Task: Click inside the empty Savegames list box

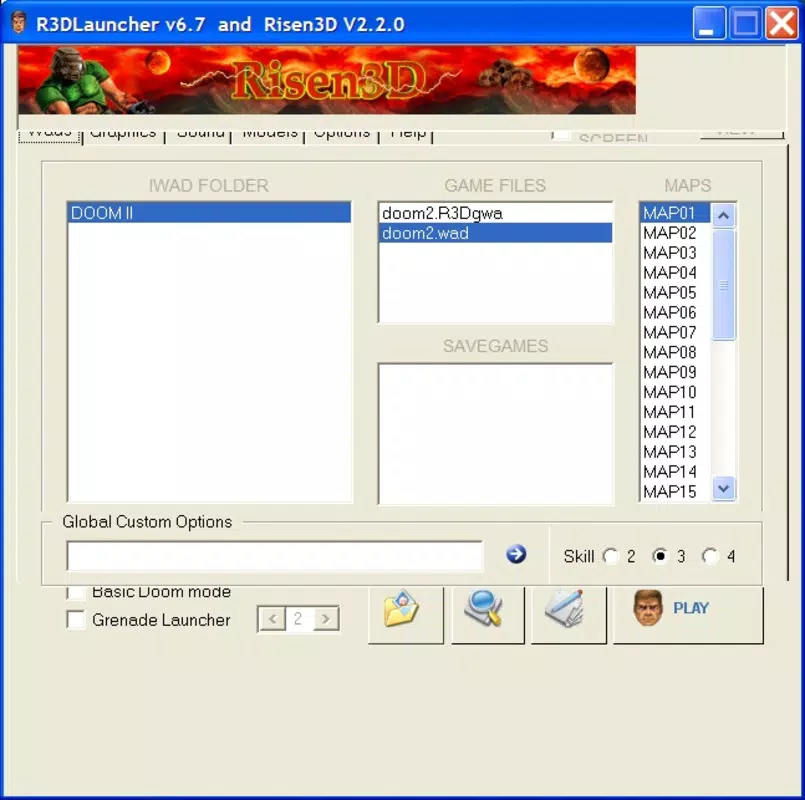Action: 495,434
